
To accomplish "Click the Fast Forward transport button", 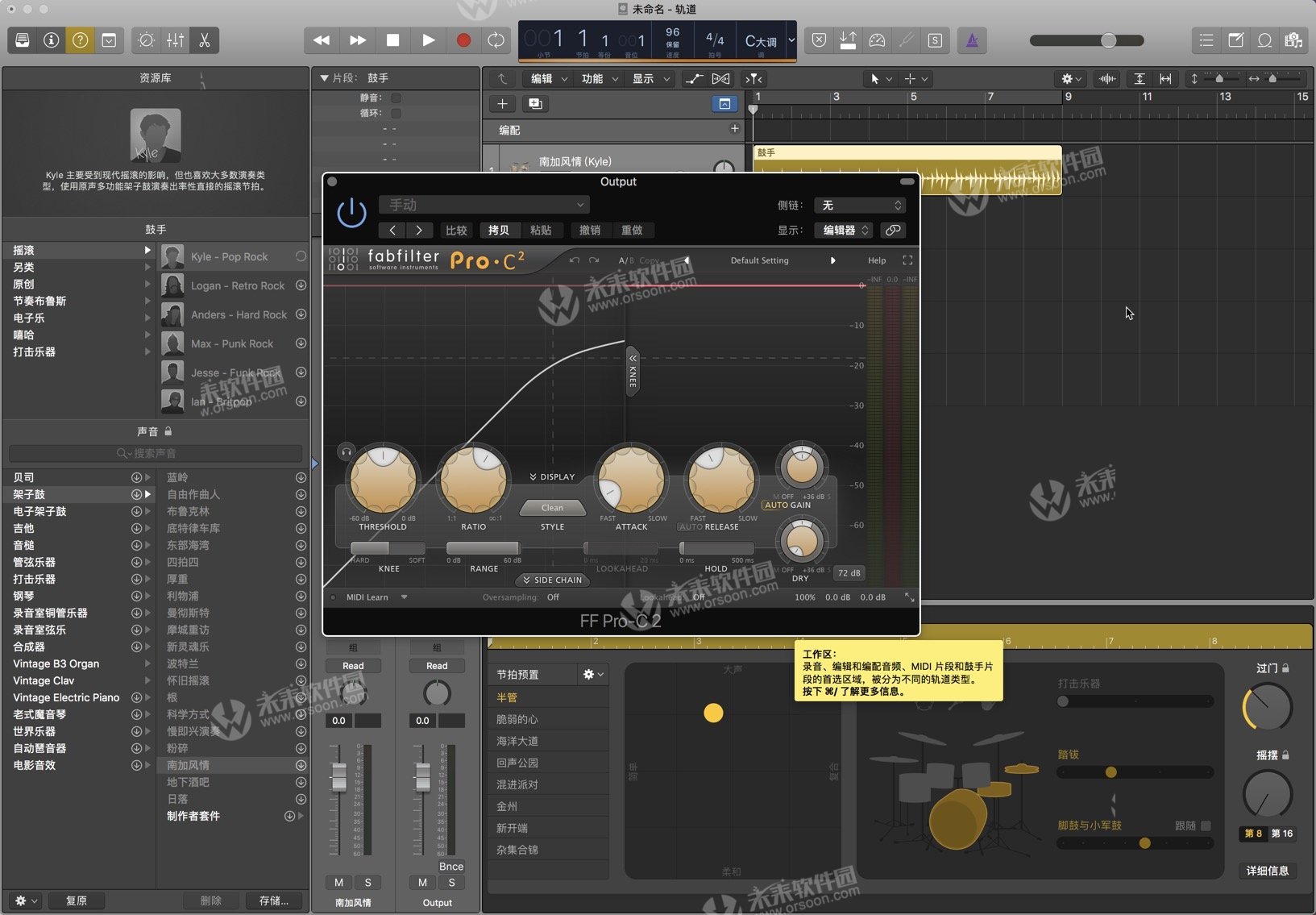I will pyautogui.click(x=358, y=40).
